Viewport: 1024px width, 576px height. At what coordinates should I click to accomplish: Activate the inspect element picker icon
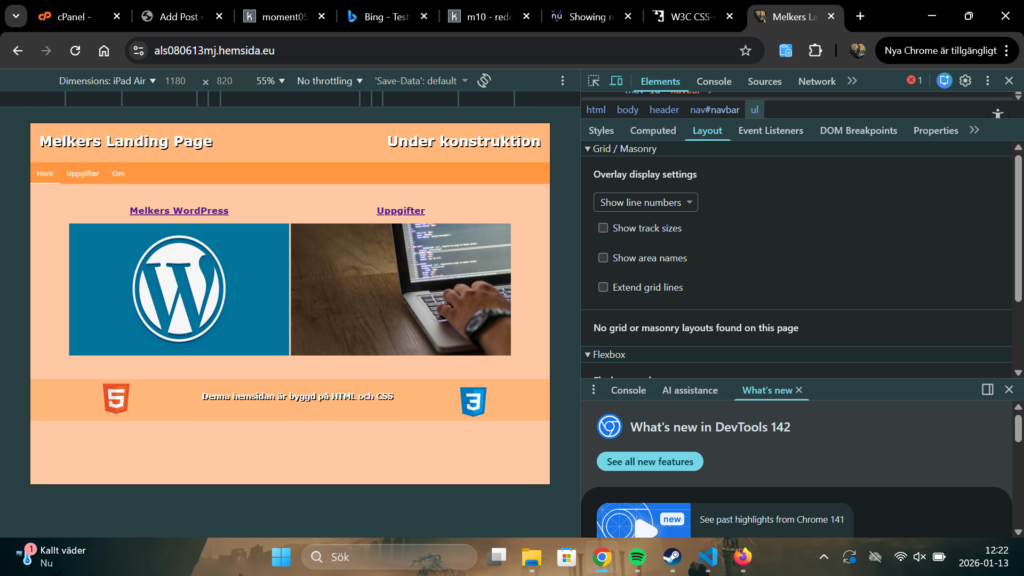coord(594,81)
